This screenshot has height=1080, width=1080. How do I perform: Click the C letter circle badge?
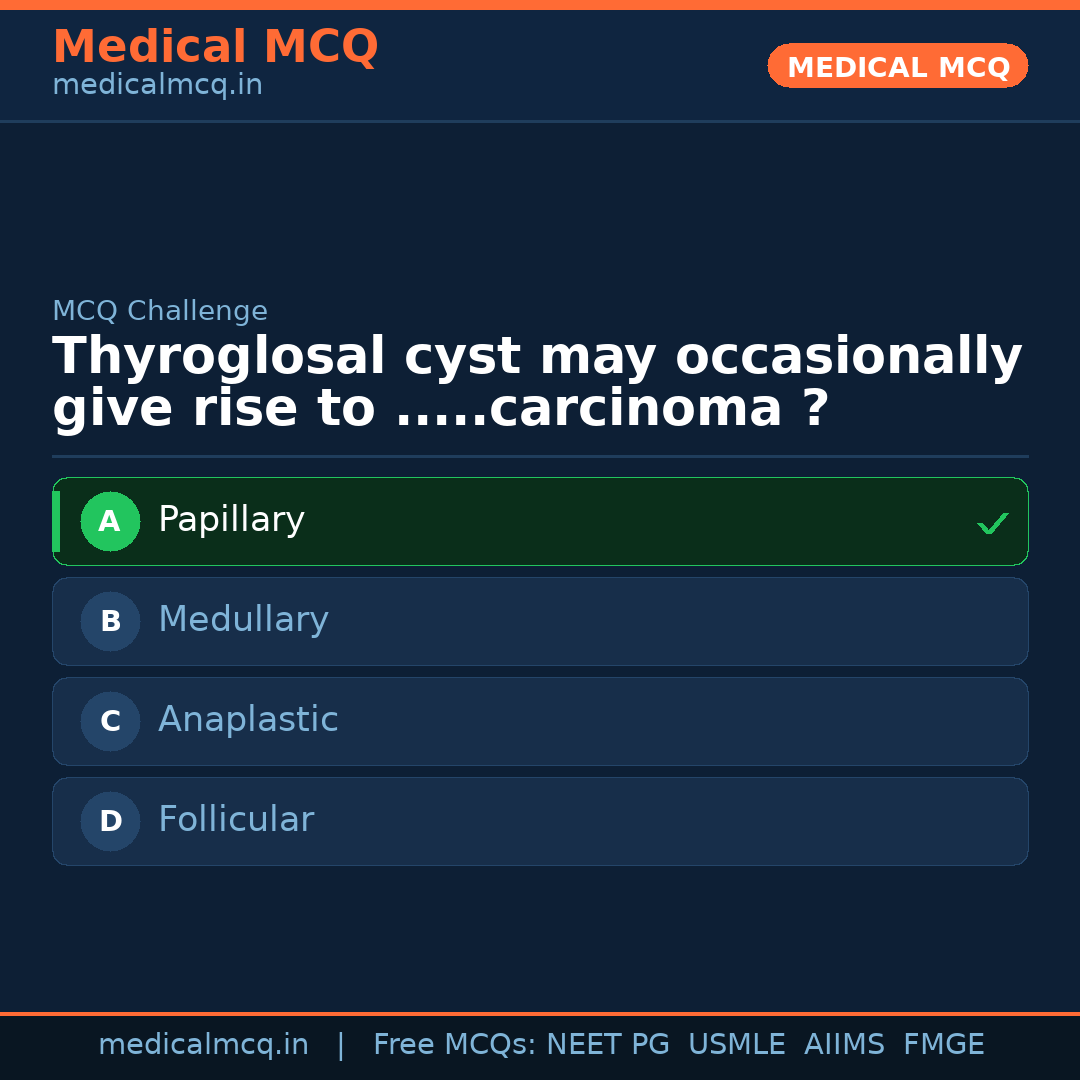[110, 721]
